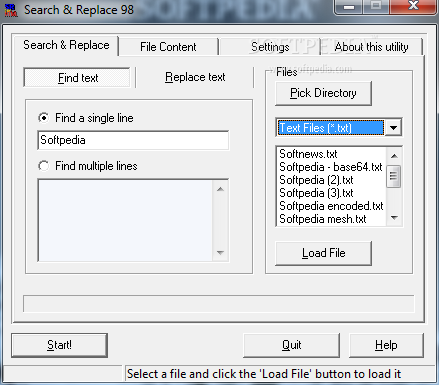Open the File Content tab
This screenshot has height=385, width=439.
(x=168, y=47)
